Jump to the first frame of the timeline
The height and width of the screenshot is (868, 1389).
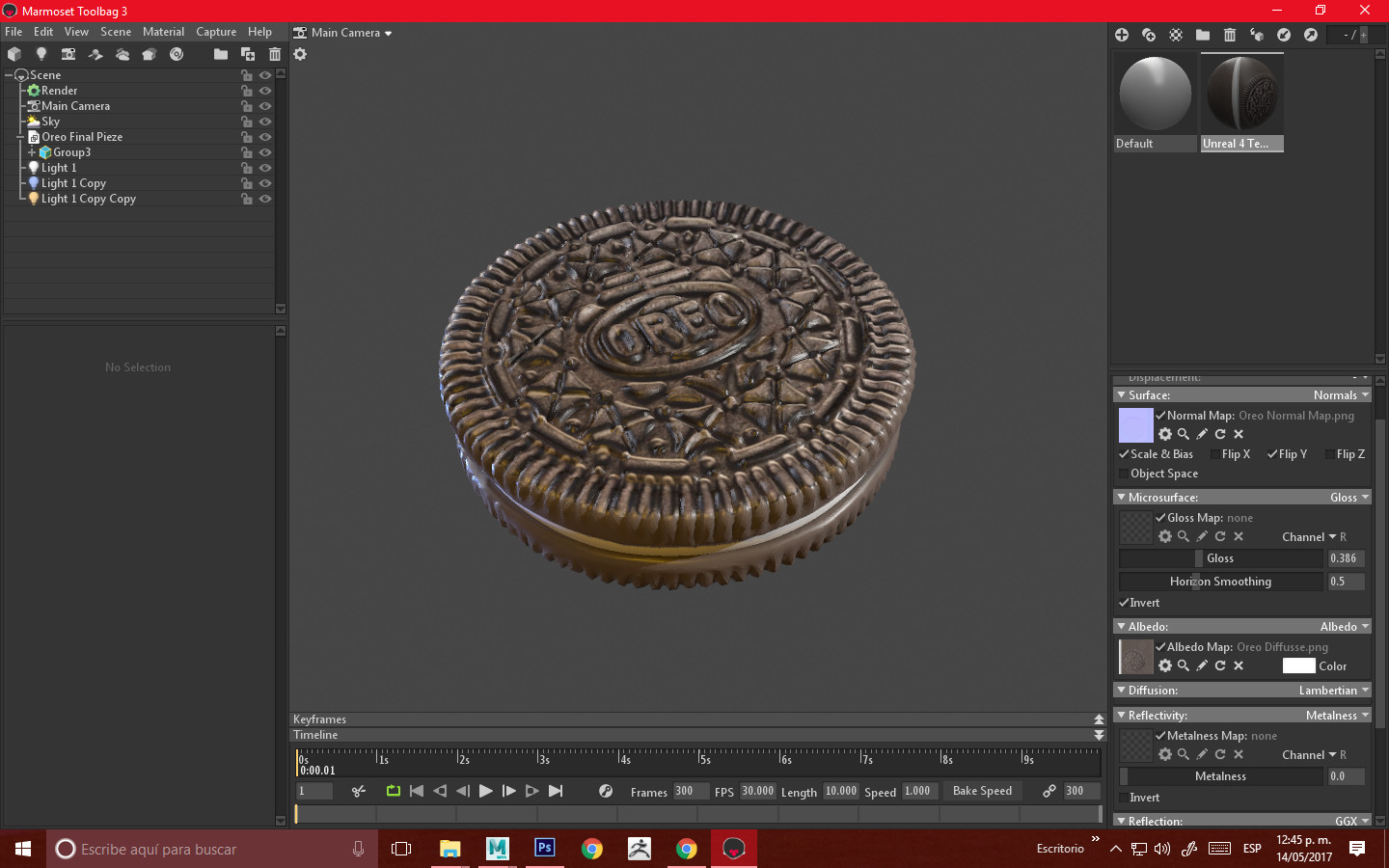[417, 791]
